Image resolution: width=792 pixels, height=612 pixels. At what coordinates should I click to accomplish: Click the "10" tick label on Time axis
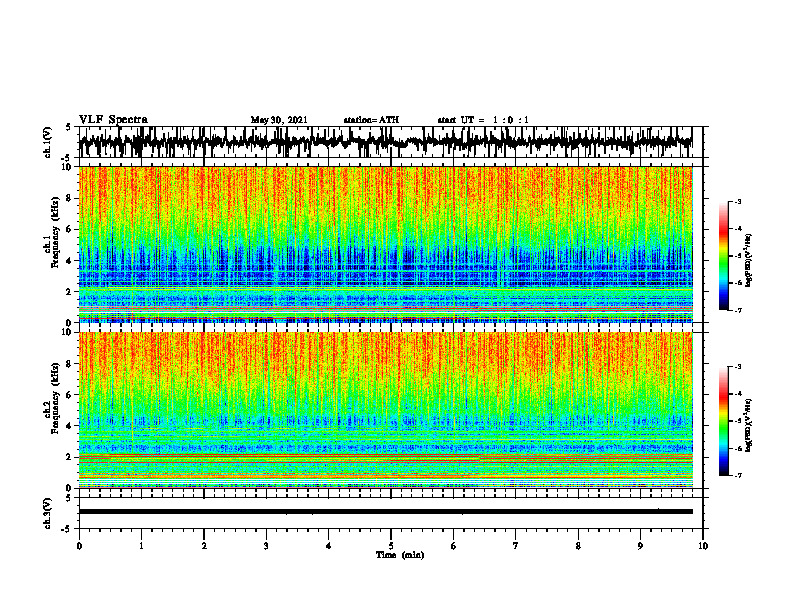(703, 546)
